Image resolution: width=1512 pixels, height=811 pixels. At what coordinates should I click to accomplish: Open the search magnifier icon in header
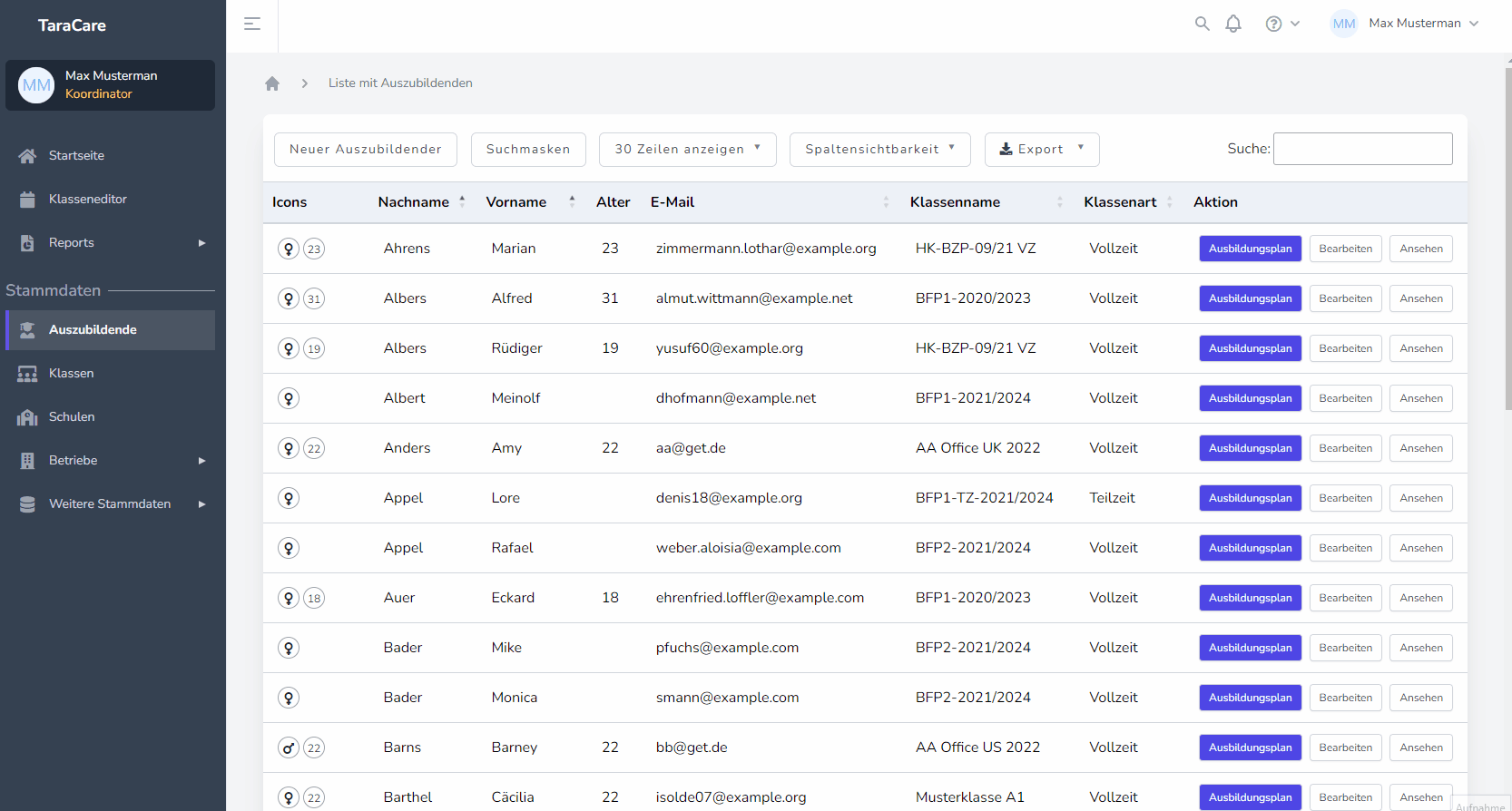coord(1202,24)
